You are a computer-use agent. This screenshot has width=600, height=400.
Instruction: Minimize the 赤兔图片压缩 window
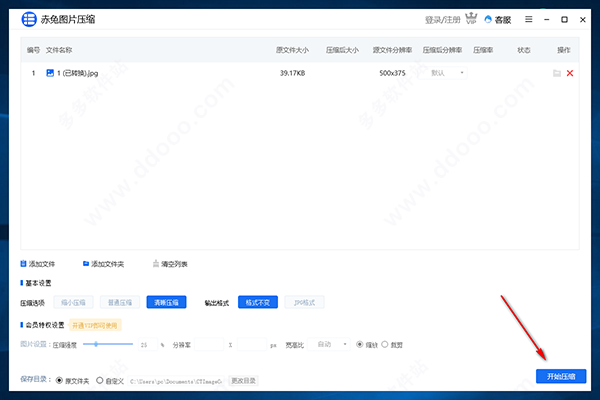(546, 20)
